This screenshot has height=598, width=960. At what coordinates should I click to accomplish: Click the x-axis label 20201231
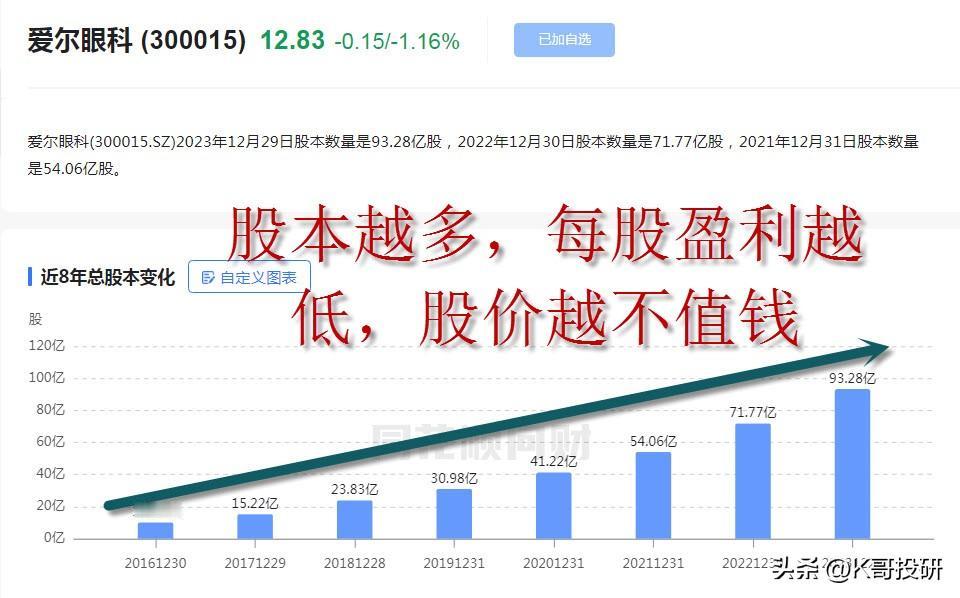(x=553, y=563)
